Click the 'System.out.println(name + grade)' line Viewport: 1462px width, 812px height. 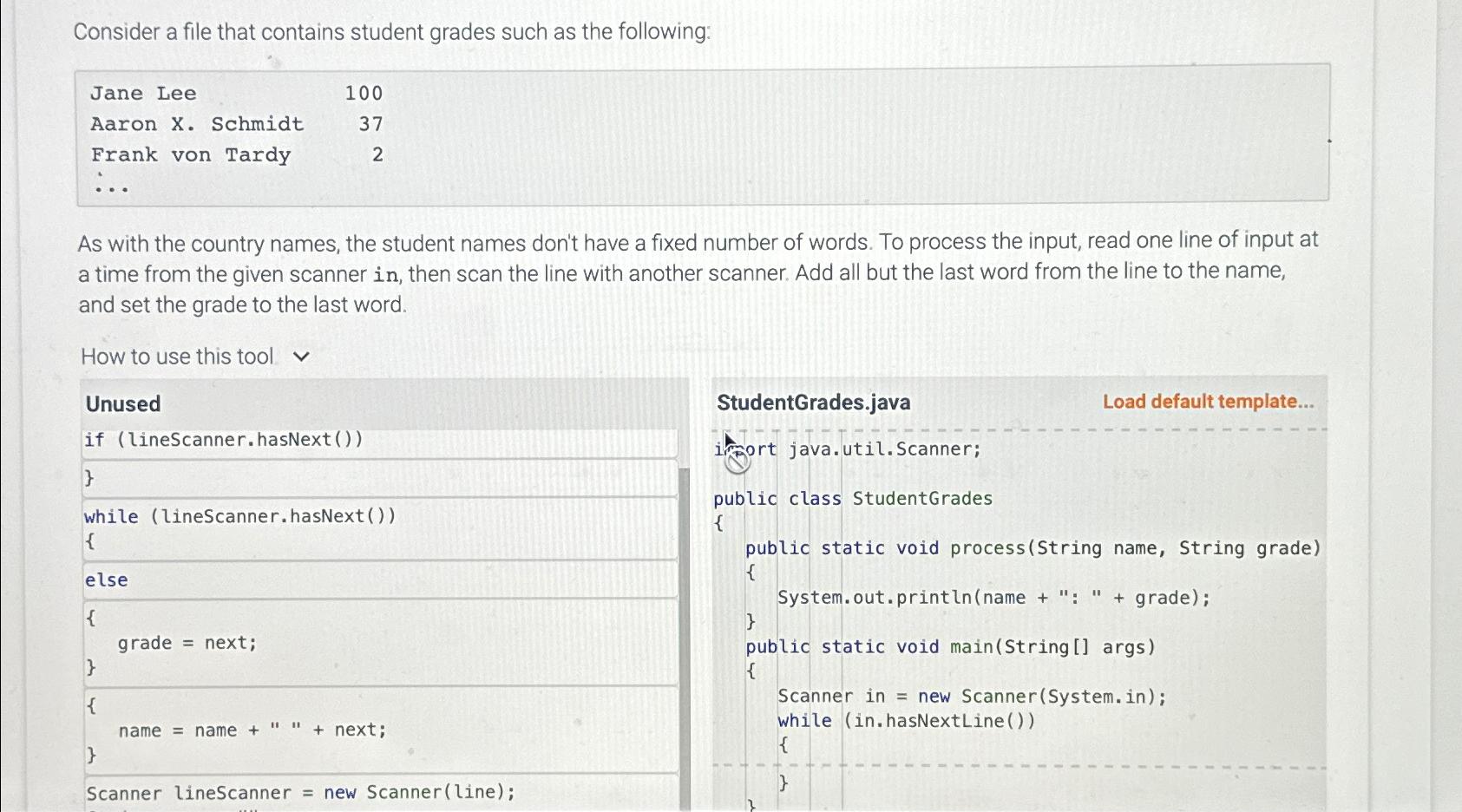[x=992, y=598]
